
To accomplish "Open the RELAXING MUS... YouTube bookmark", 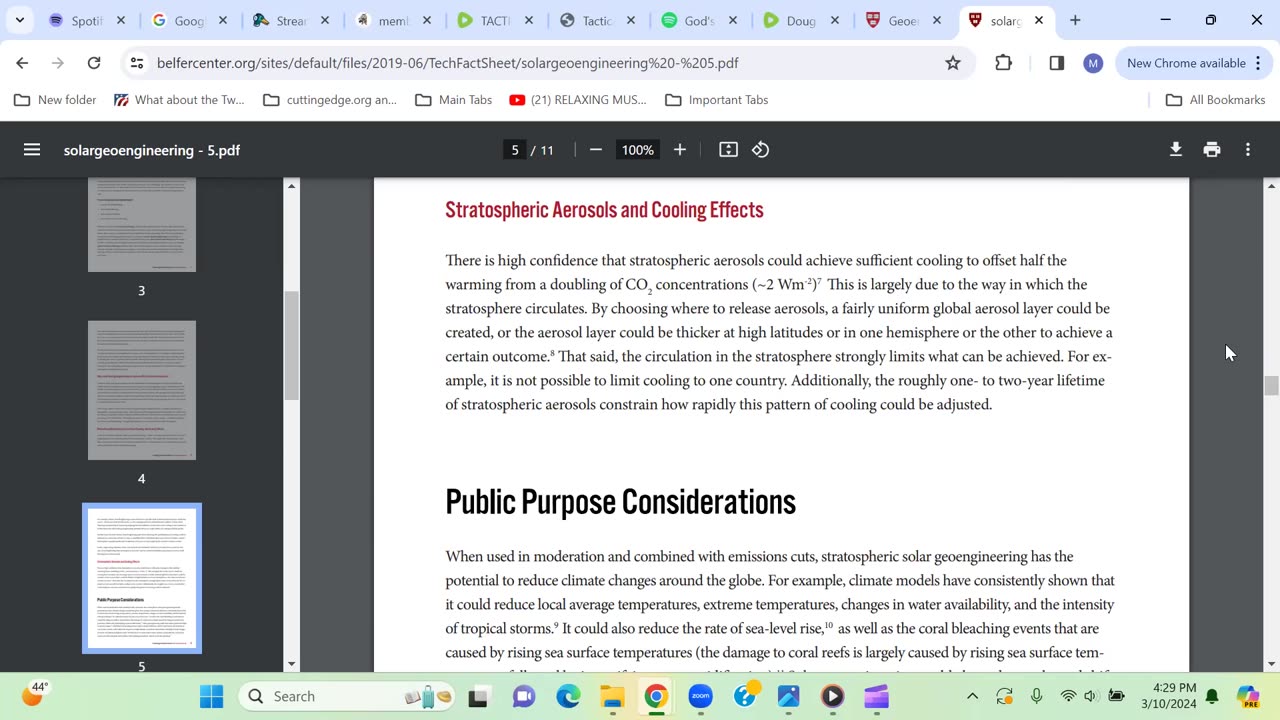I will pos(578,100).
